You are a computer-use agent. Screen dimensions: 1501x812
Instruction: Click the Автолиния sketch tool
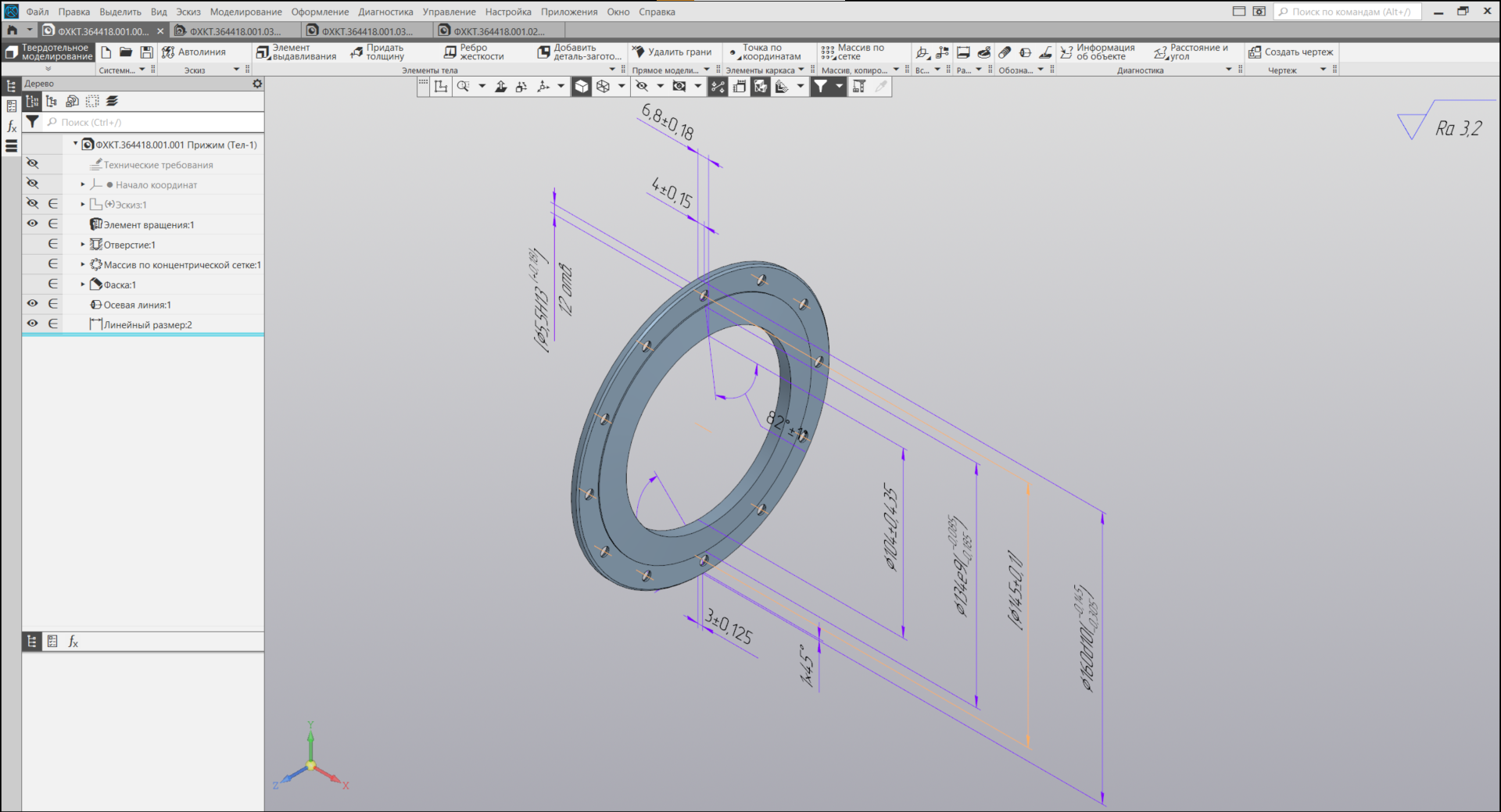pyautogui.click(x=193, y=52)
